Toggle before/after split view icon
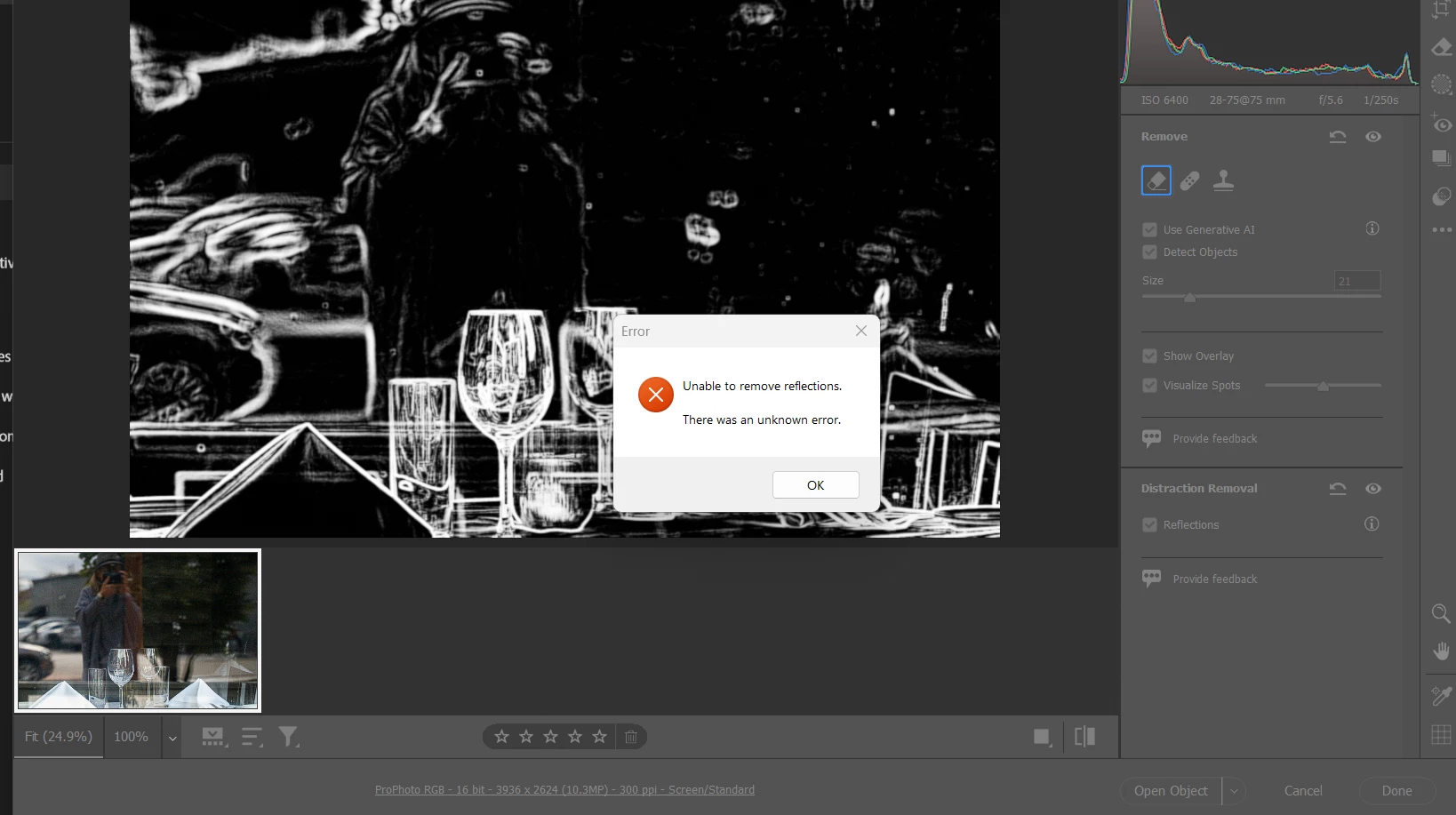The height and width of the screenshot is (815, 1456). [x=1084, y=737]
